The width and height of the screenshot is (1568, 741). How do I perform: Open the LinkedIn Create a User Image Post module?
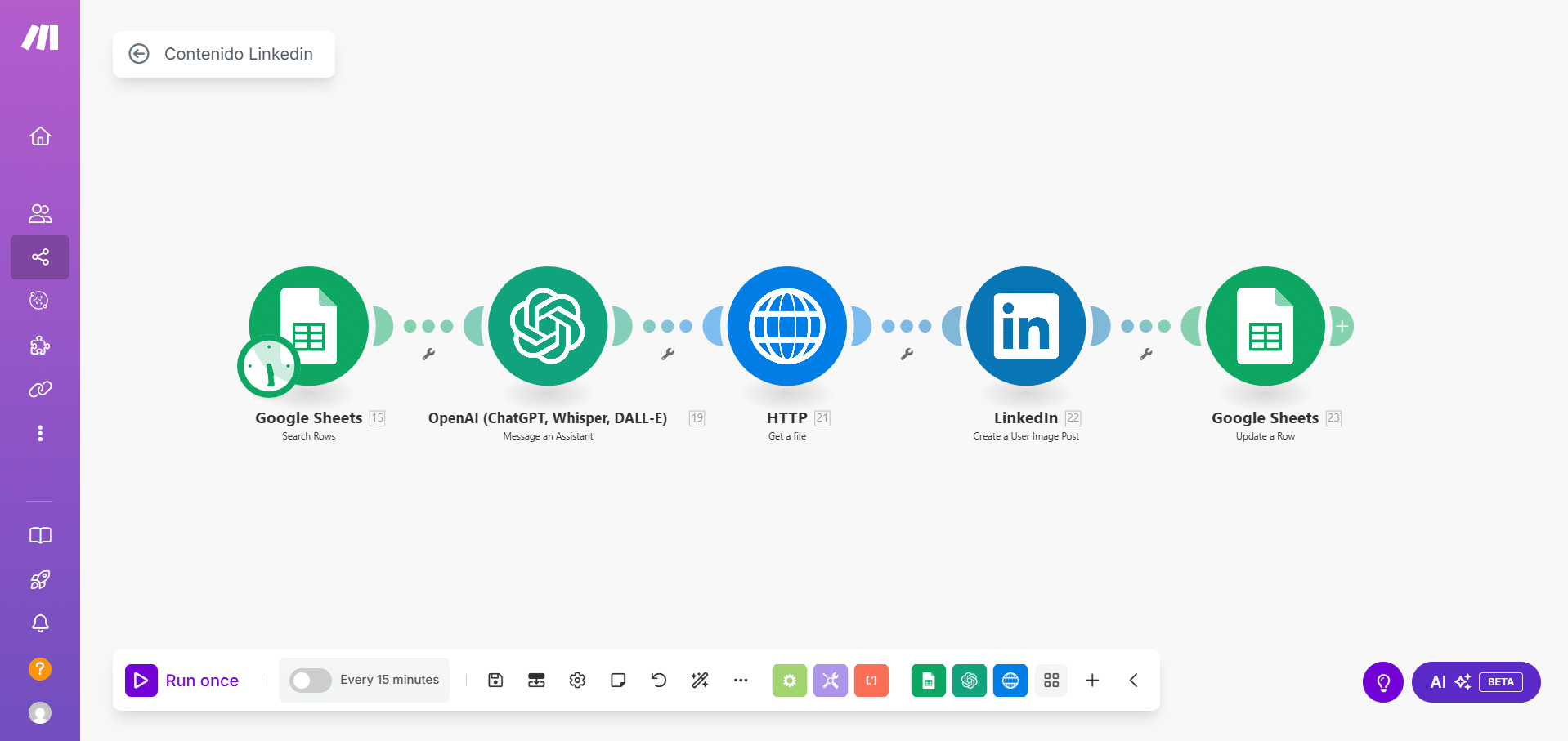coord(1026,326)
